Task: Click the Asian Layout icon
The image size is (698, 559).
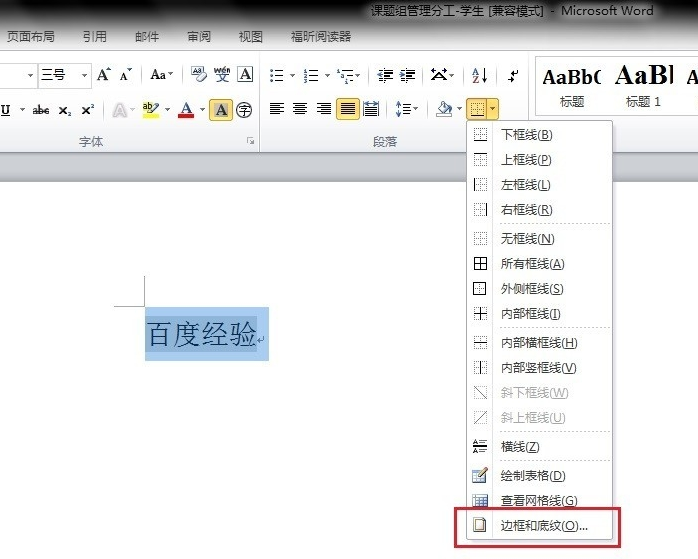Action: click(439, 74)
